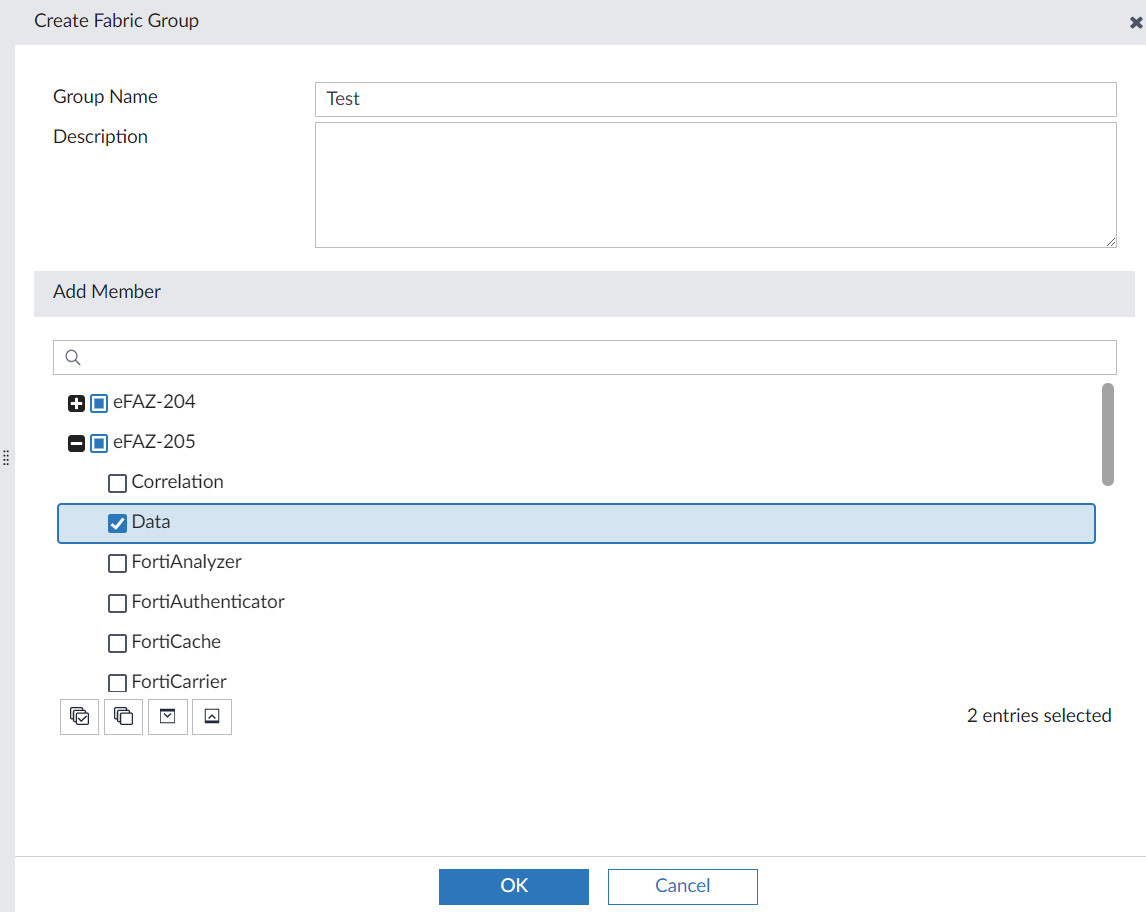Toggle the FortiAuthenticator checkbox
The image size is (1146, 912).
click(x=117, y=602)
